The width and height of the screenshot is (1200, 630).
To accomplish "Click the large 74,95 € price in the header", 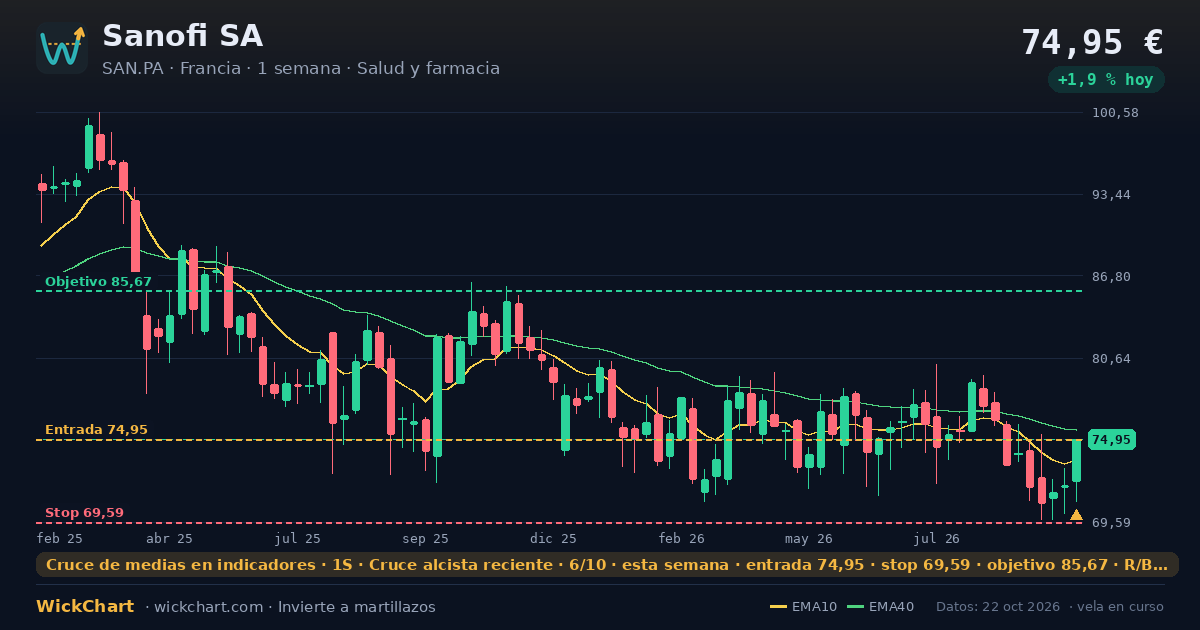I will coord(1092,42).
